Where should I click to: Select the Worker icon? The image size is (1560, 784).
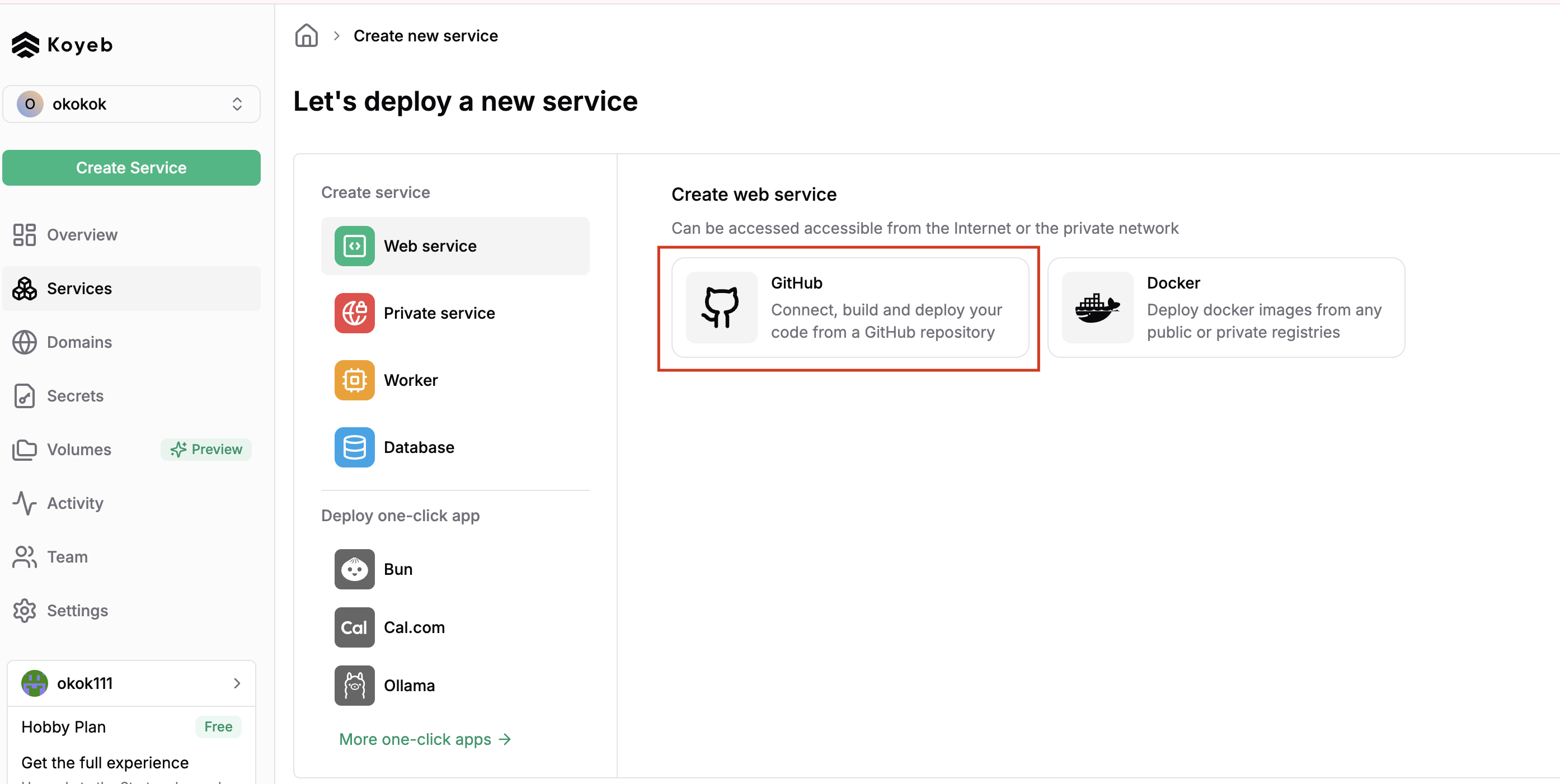[354, 380]
